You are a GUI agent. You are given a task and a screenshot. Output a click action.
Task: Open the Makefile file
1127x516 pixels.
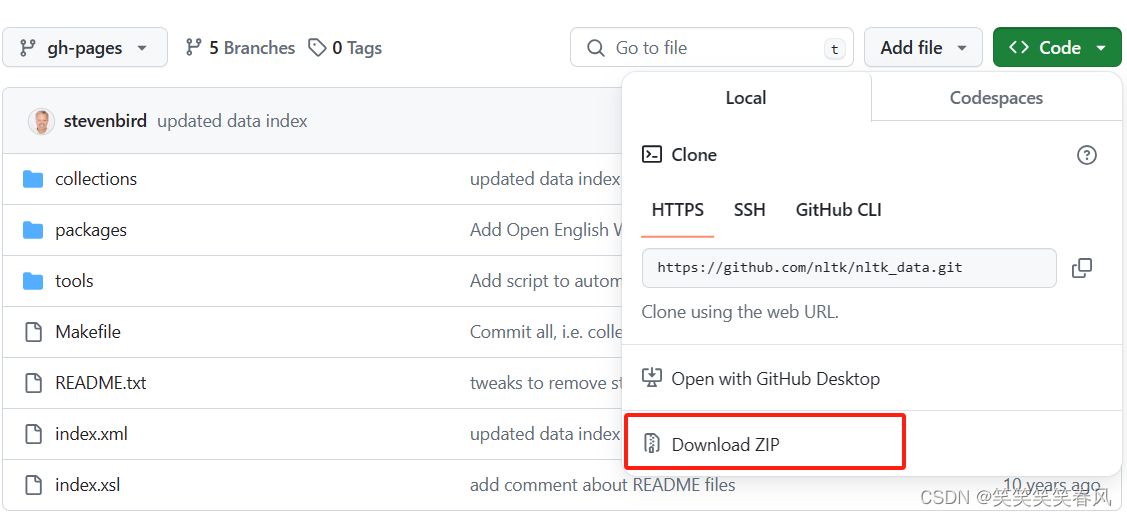point(88,331)
